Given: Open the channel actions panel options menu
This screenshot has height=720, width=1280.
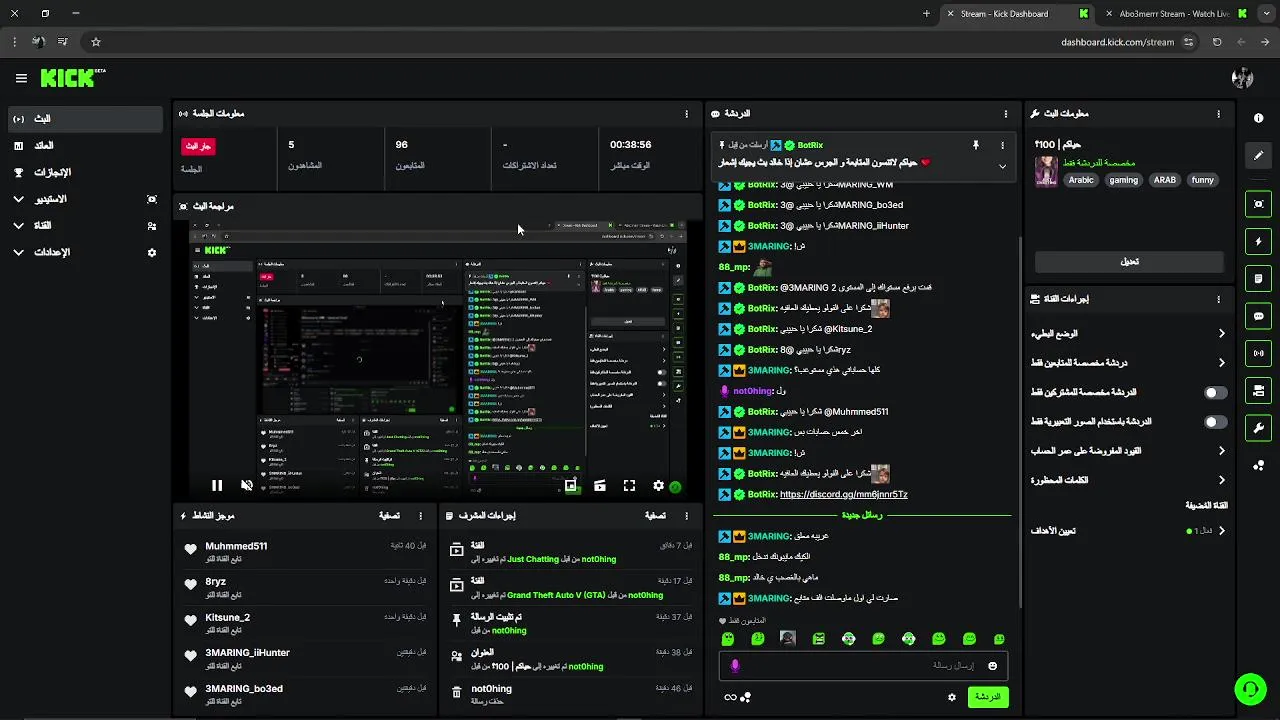Looking at the screenshot, I should (x=1218, y=299).
